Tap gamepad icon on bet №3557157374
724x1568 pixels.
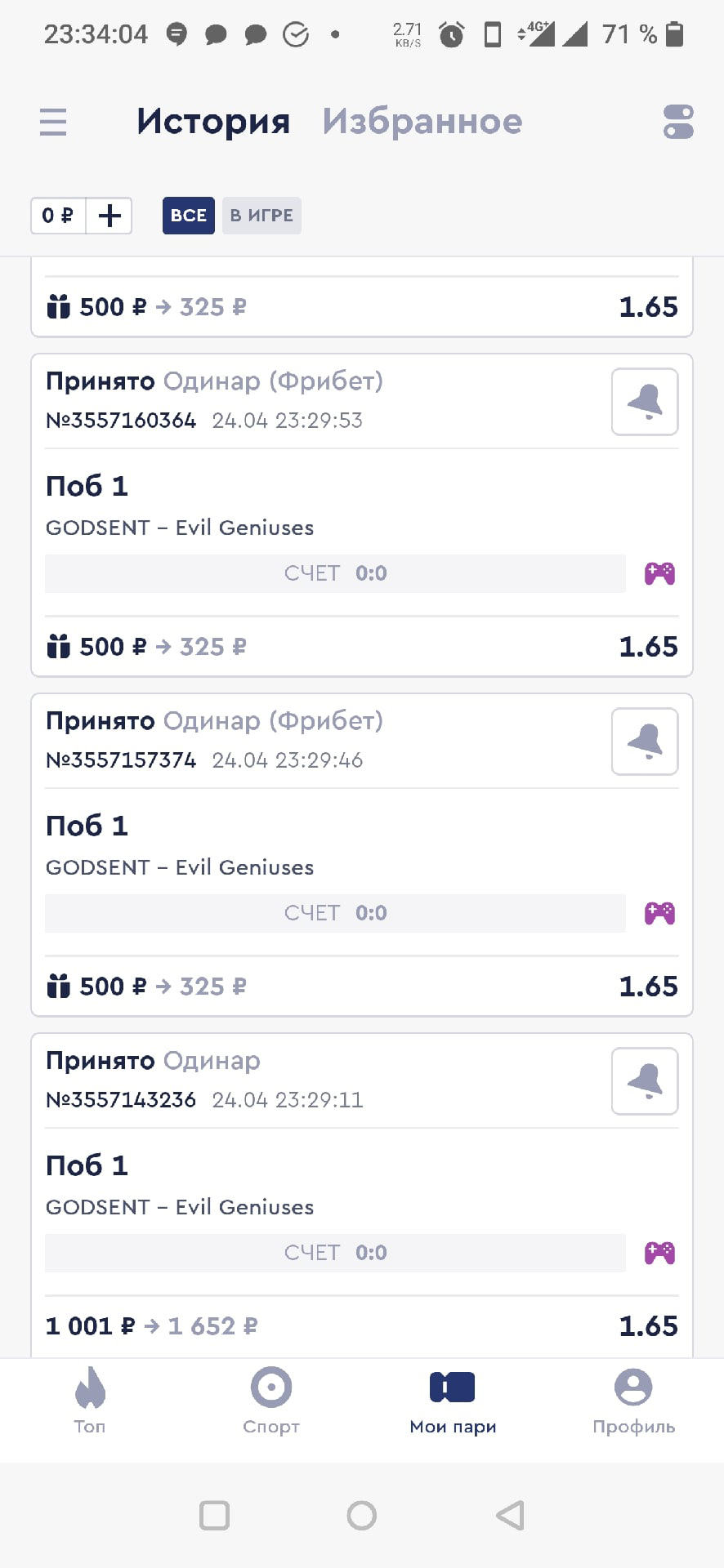(659, 913)
